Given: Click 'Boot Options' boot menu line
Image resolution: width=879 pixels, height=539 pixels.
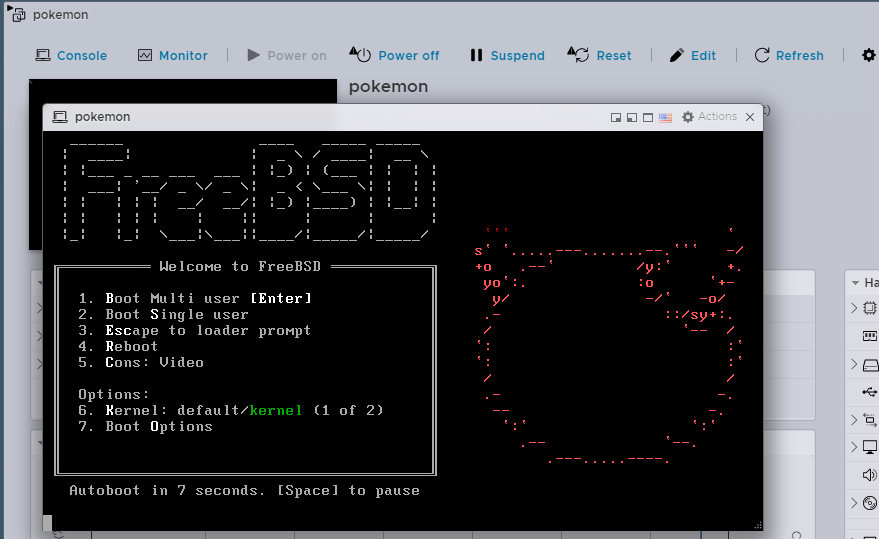Looking at the screenshot, I should coord(145,426).
